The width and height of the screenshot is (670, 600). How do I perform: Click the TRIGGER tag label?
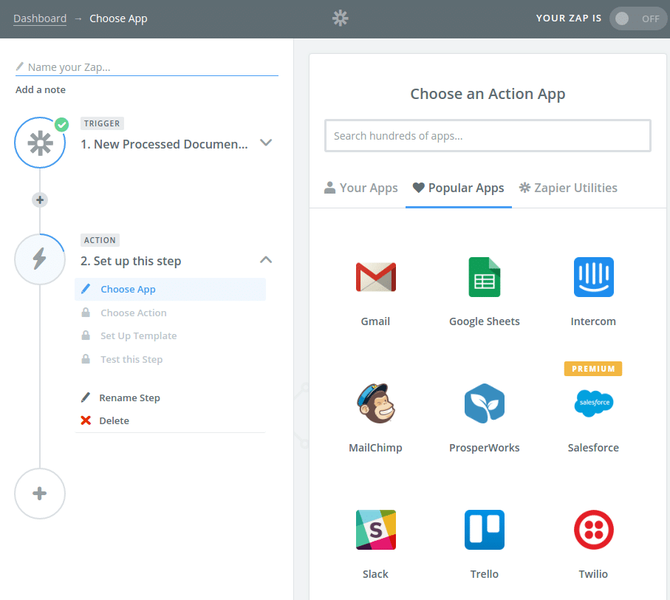(102, 124)
